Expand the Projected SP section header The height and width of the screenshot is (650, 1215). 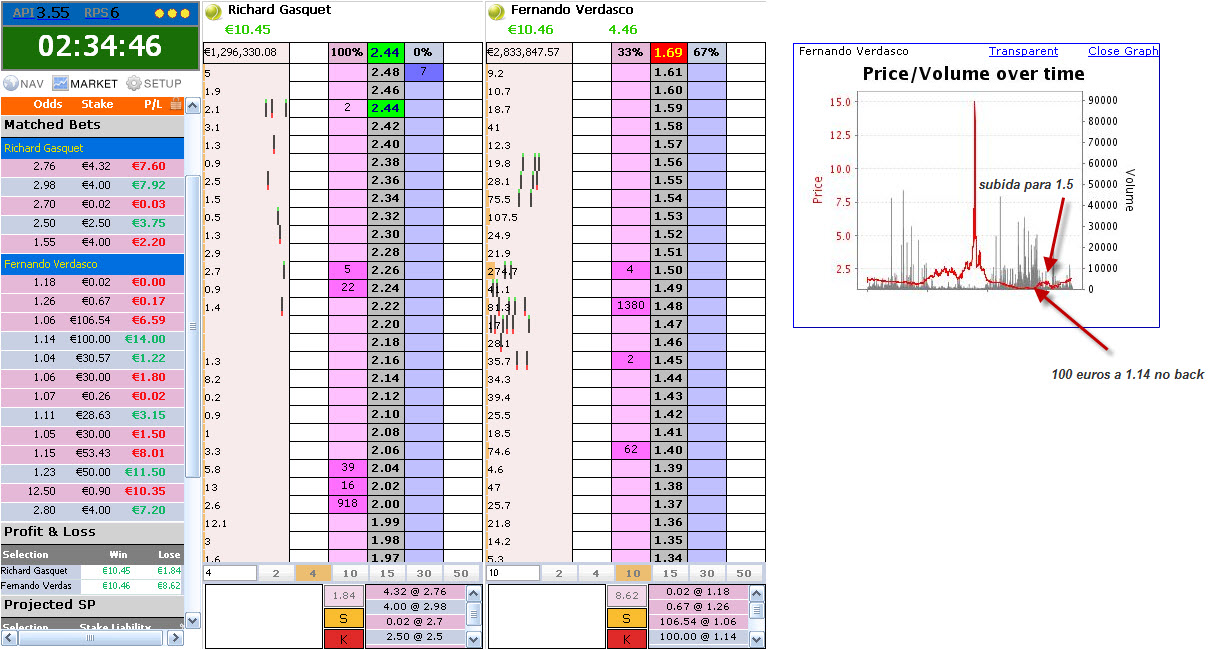93,605
